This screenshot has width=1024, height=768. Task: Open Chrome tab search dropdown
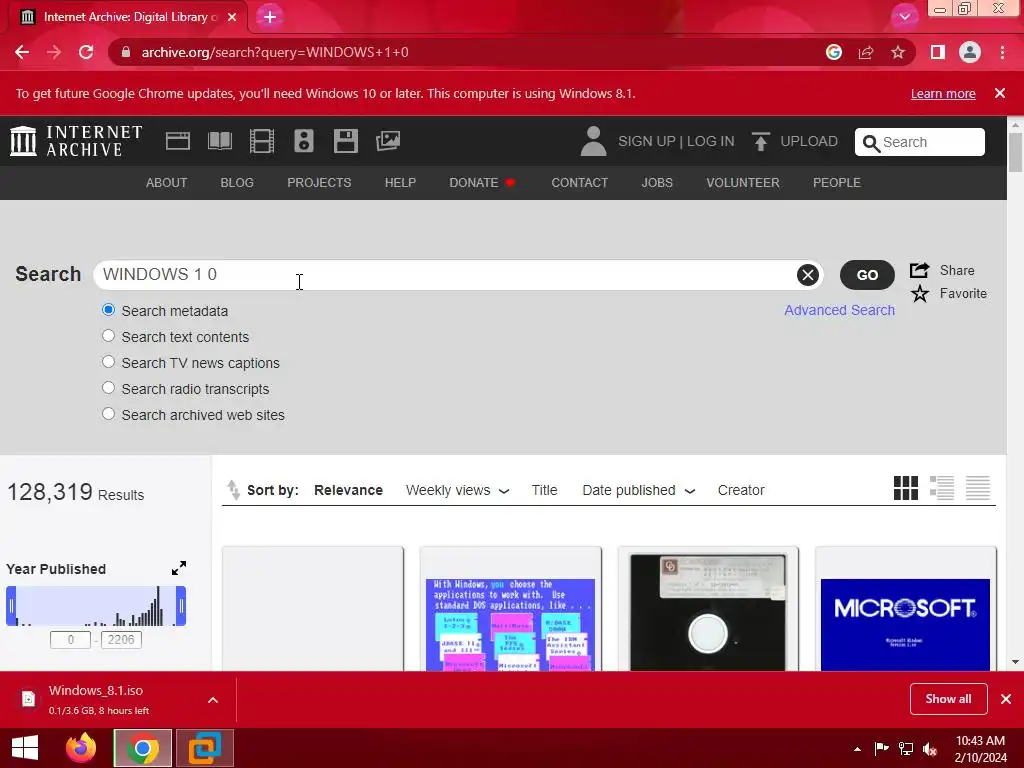pos(904,17)
